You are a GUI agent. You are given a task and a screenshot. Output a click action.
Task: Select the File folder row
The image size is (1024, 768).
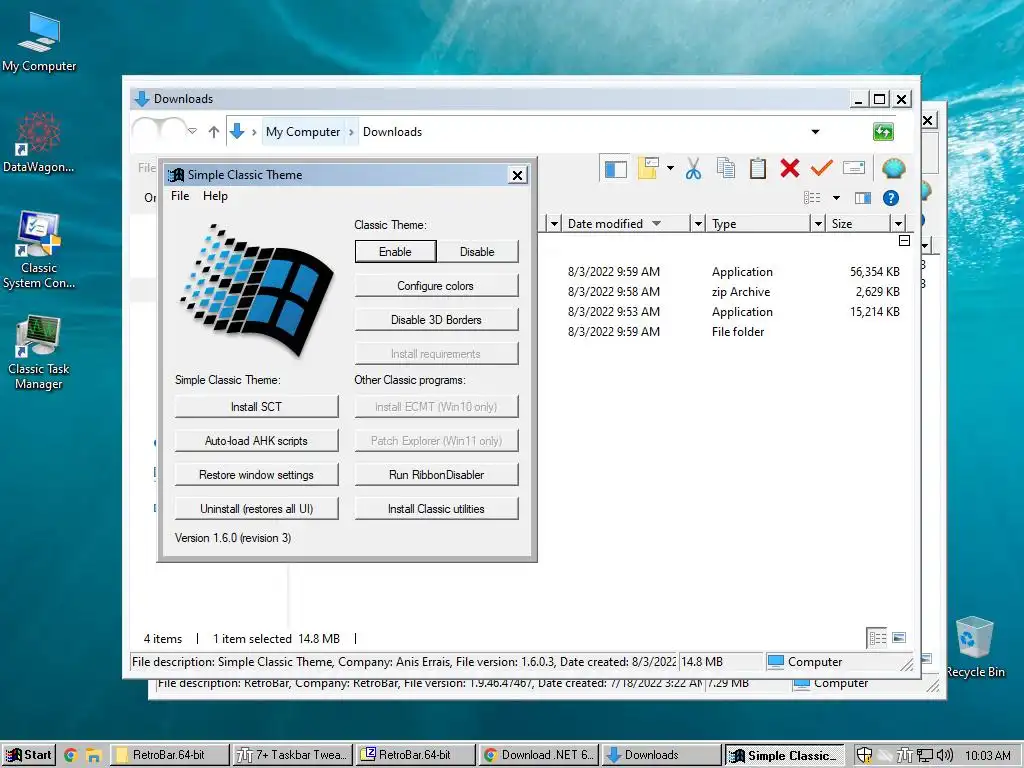click(724, 332)
